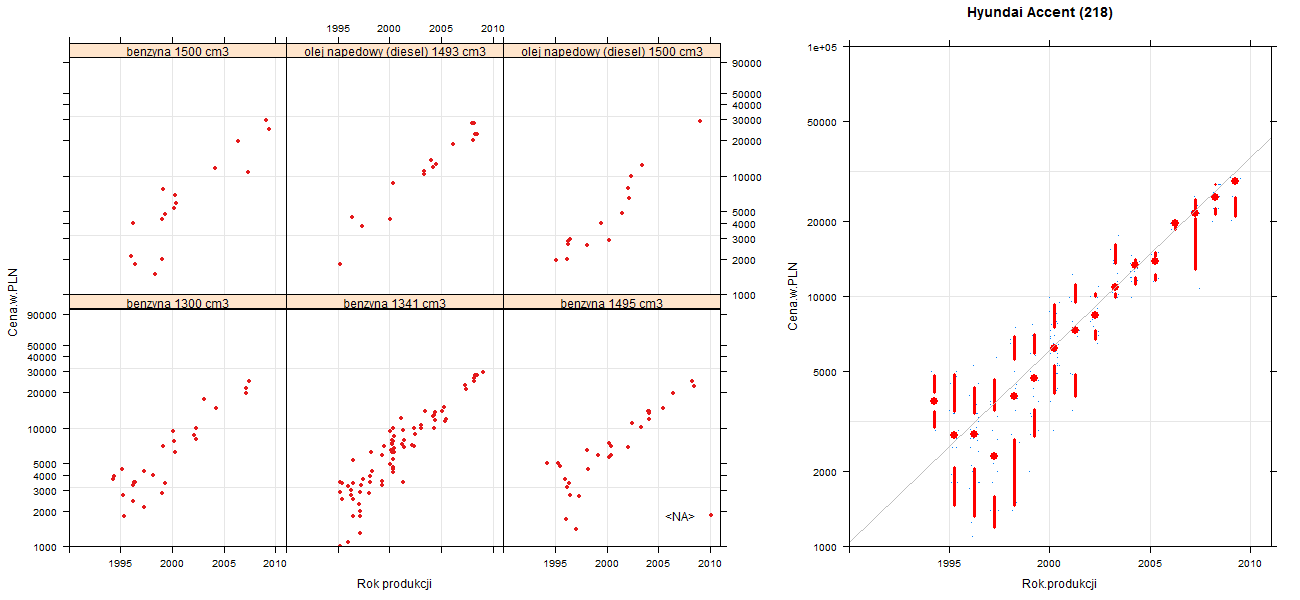The image size is (1300, 600).
Task: Click 'Cena.w.PLN' label beside the six-panel plot
Action: pyautogui.click(x=13, y=302)
